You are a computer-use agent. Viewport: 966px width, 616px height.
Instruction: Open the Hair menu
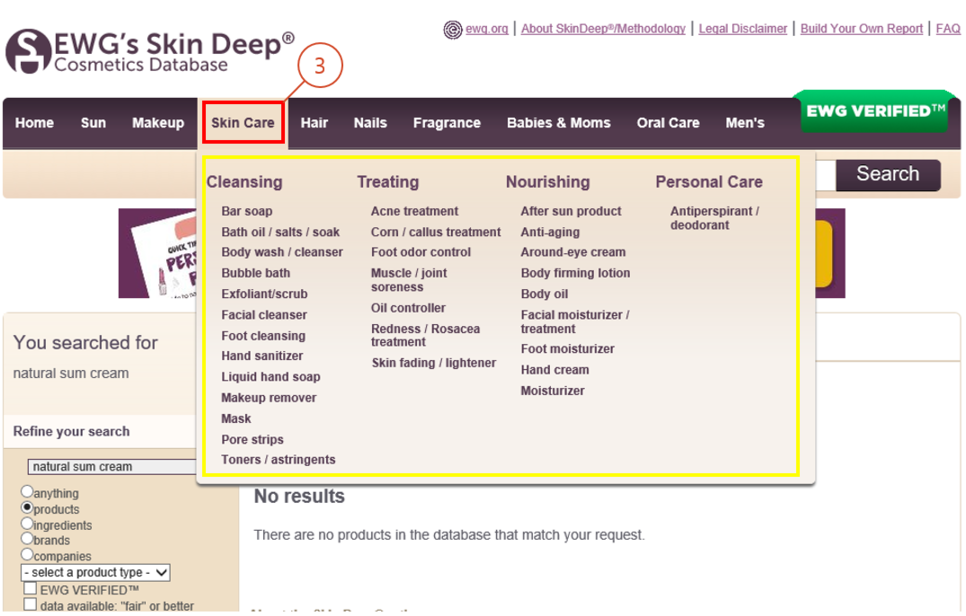(314, 123)
